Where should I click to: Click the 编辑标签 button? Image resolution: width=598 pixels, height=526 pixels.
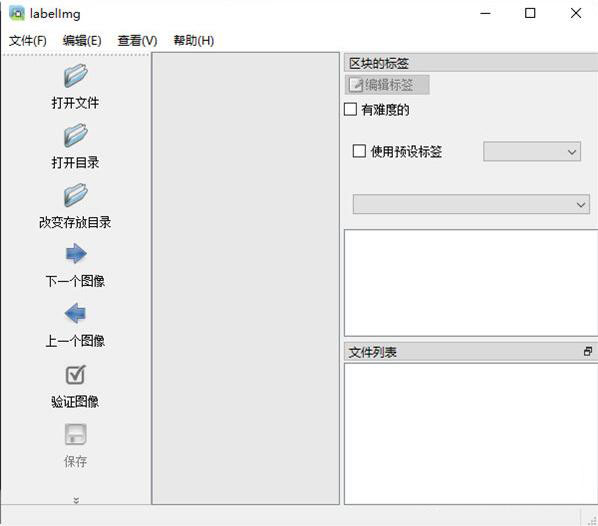click(x=387, y=85)
